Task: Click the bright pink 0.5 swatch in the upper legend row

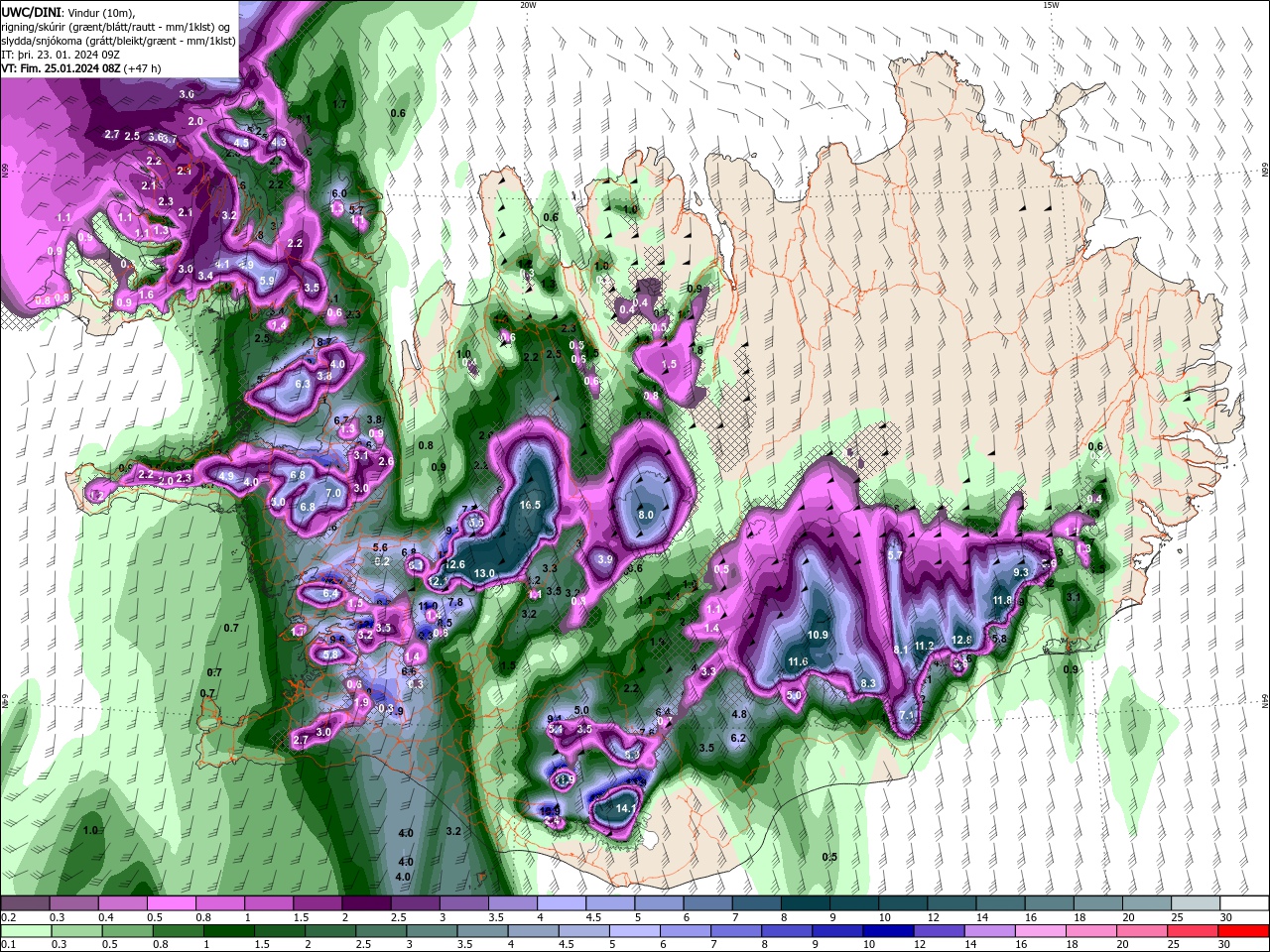Action: tap(171, 903)
